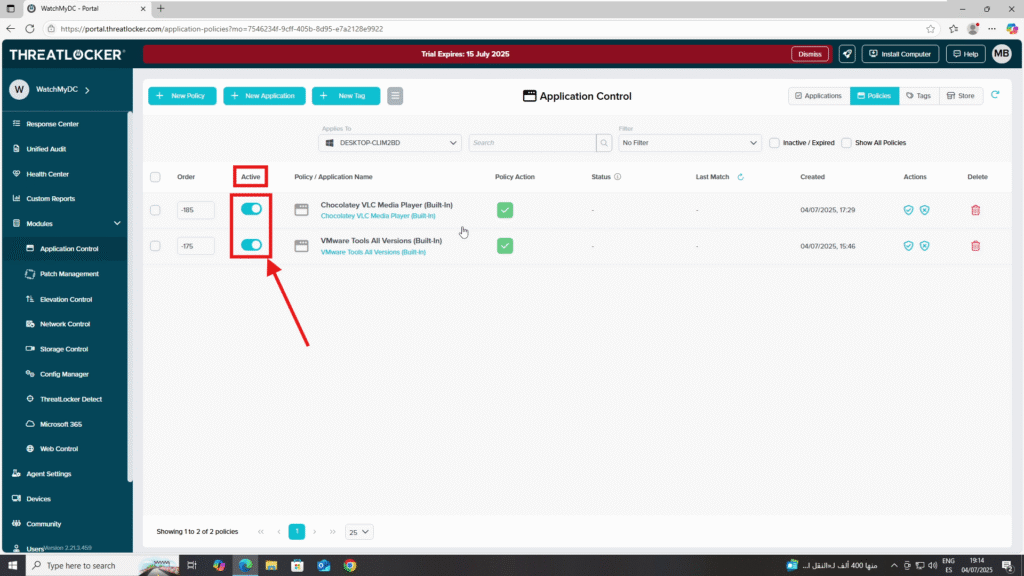Viewport: 1024px width, 576px height.
Task: Open Task View on the taskbar
Action: pyautogui.click(x=191, y=566)
